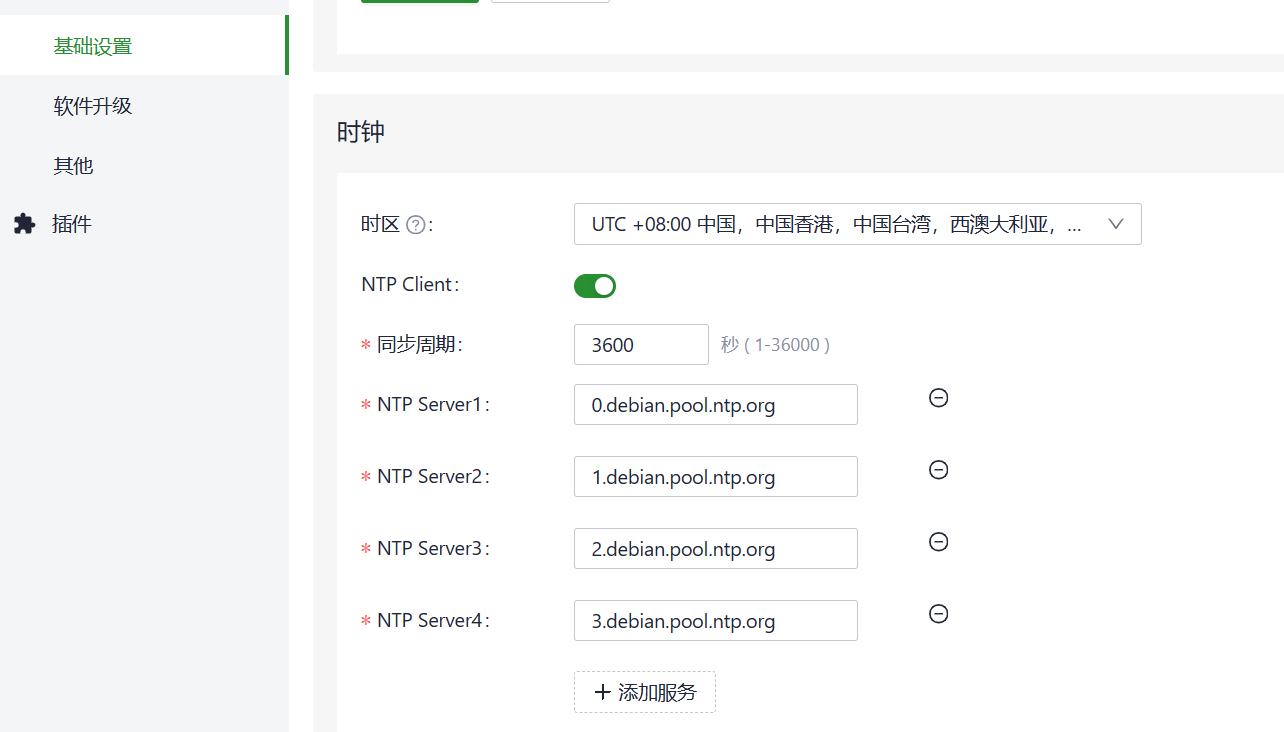Image resolution: width=1284 pixels, height=732 pixels.
Task: Disable the NTP Client switch
Action: coord(595,286)
